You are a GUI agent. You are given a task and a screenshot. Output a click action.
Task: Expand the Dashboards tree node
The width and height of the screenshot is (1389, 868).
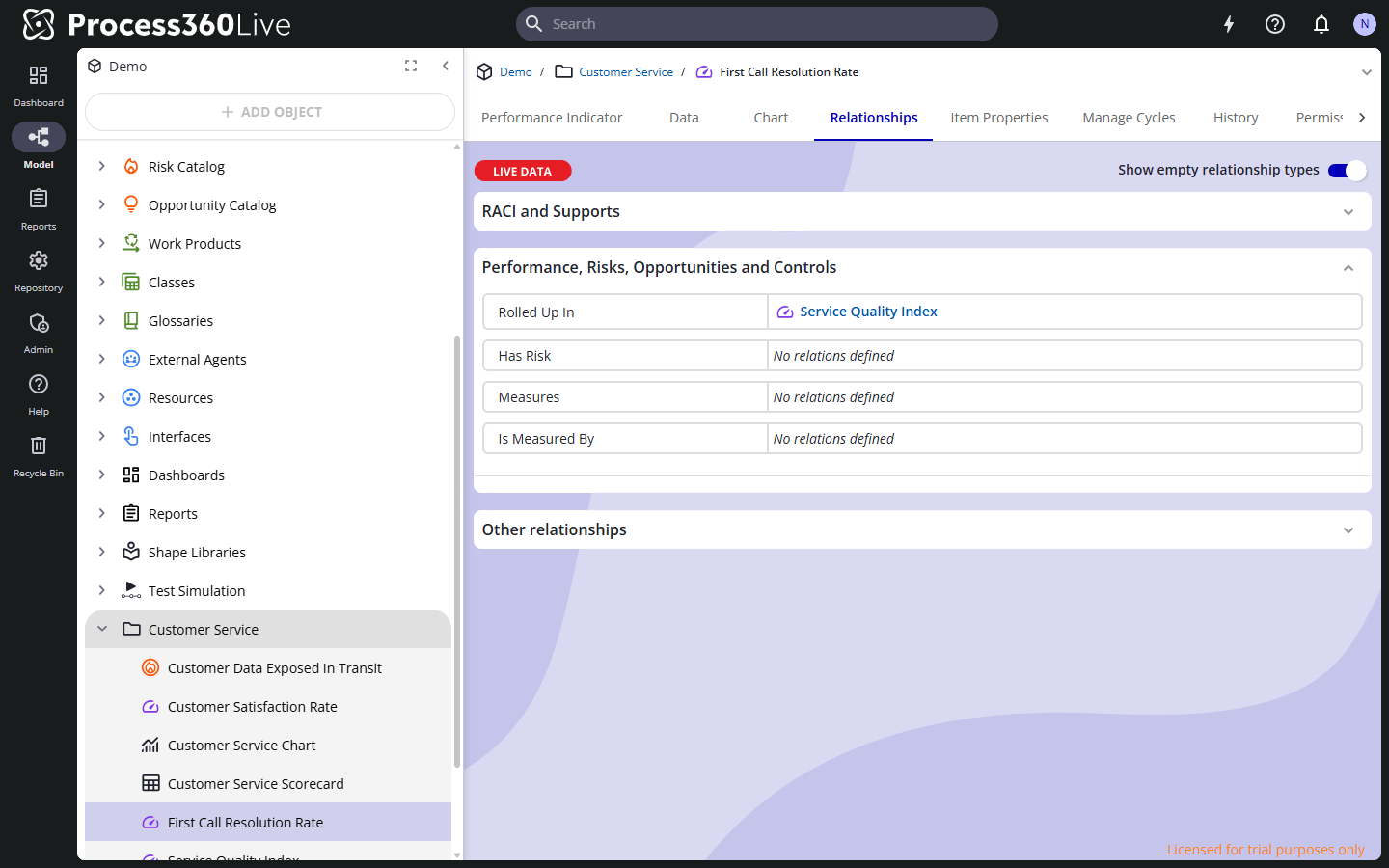tap(102, 475)
